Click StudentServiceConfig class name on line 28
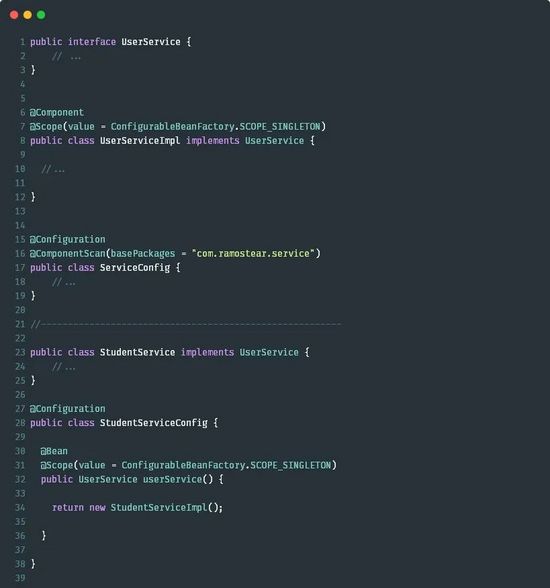The height and width of the screenshot is (588, 550). [x=153, y=423]
